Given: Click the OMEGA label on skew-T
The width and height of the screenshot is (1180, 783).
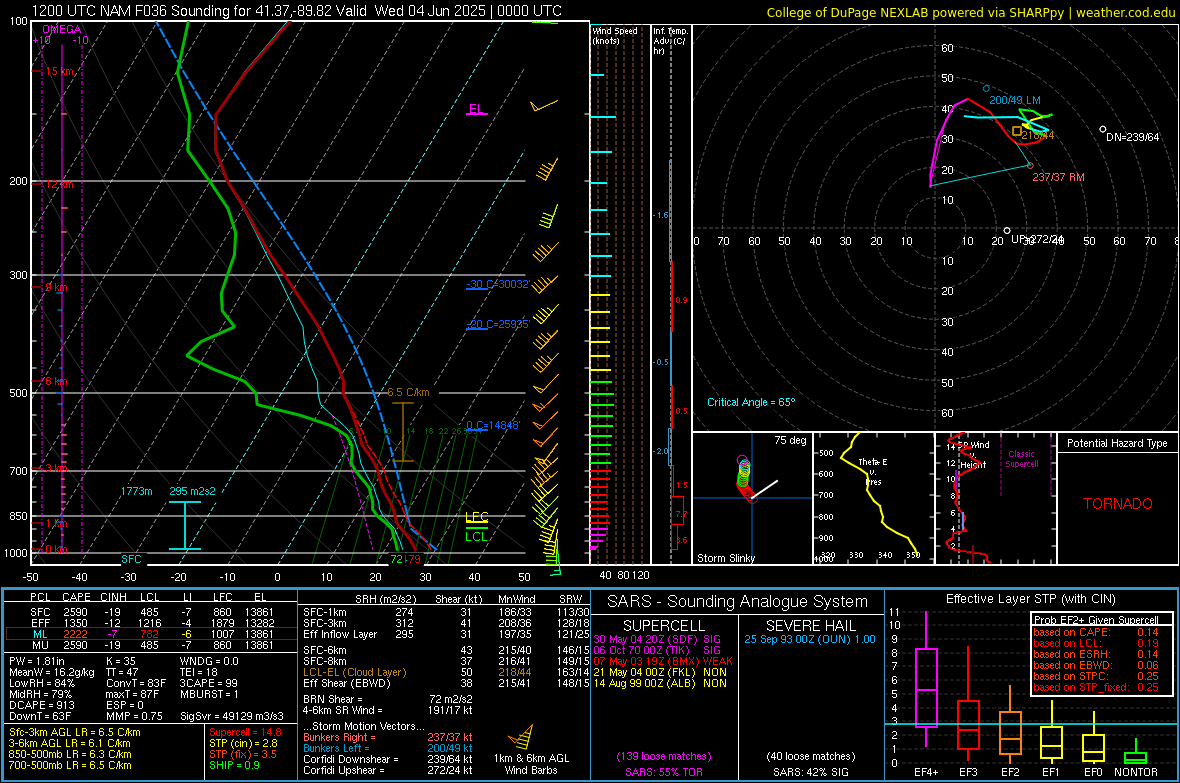Looking at the screenshot, I should [x=62, y=29].
